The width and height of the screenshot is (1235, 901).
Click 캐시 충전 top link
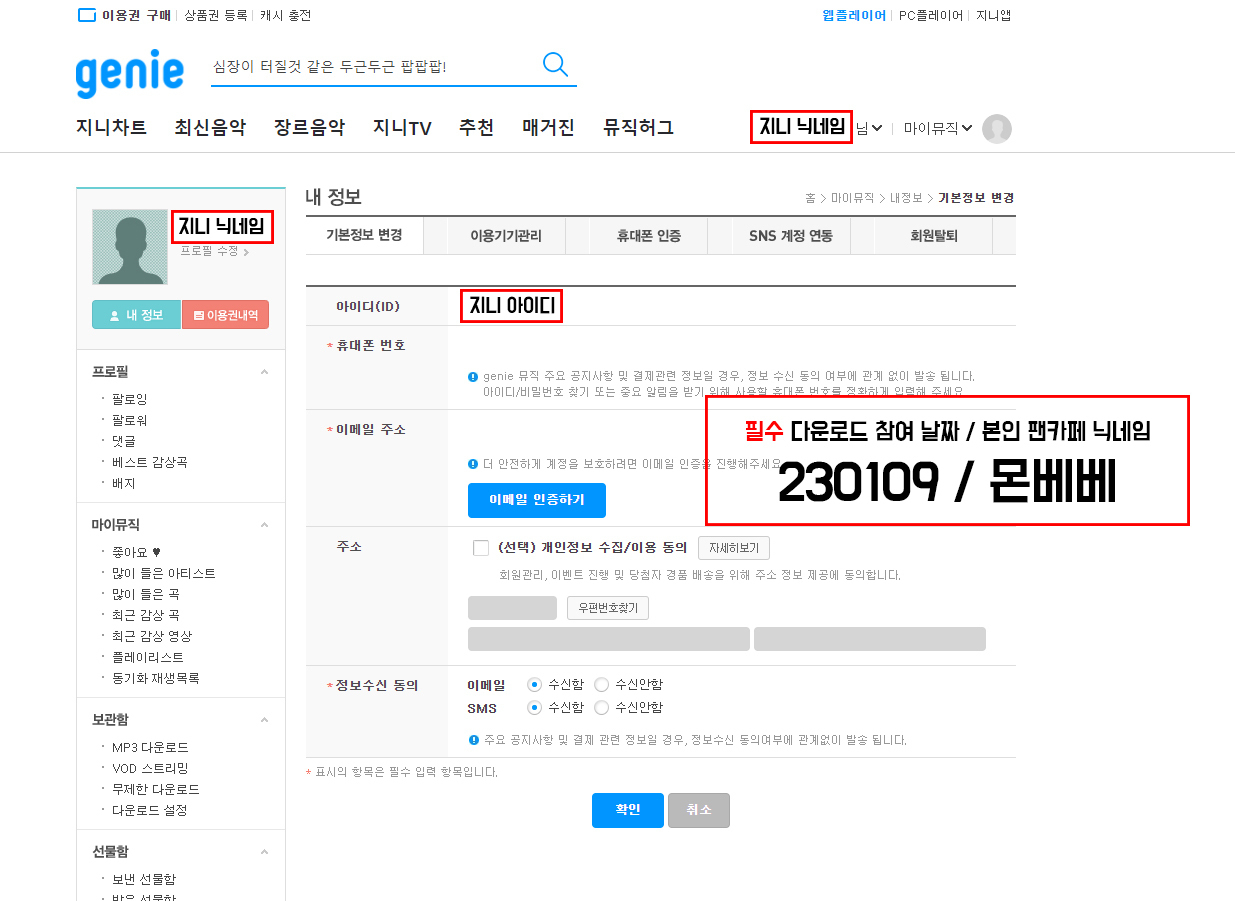[x=285, y=15]
